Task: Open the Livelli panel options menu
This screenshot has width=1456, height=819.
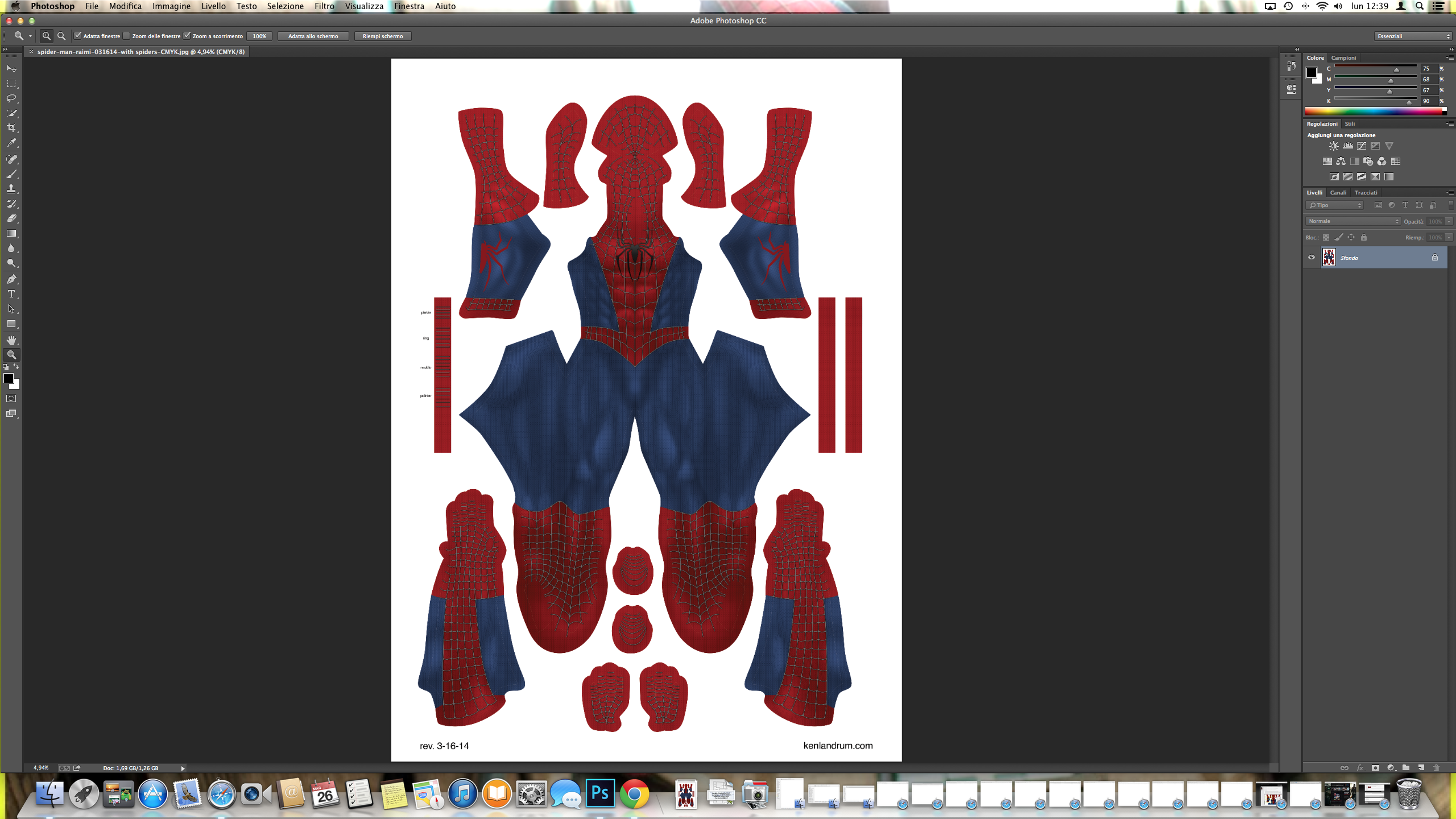Action: 1450,193
